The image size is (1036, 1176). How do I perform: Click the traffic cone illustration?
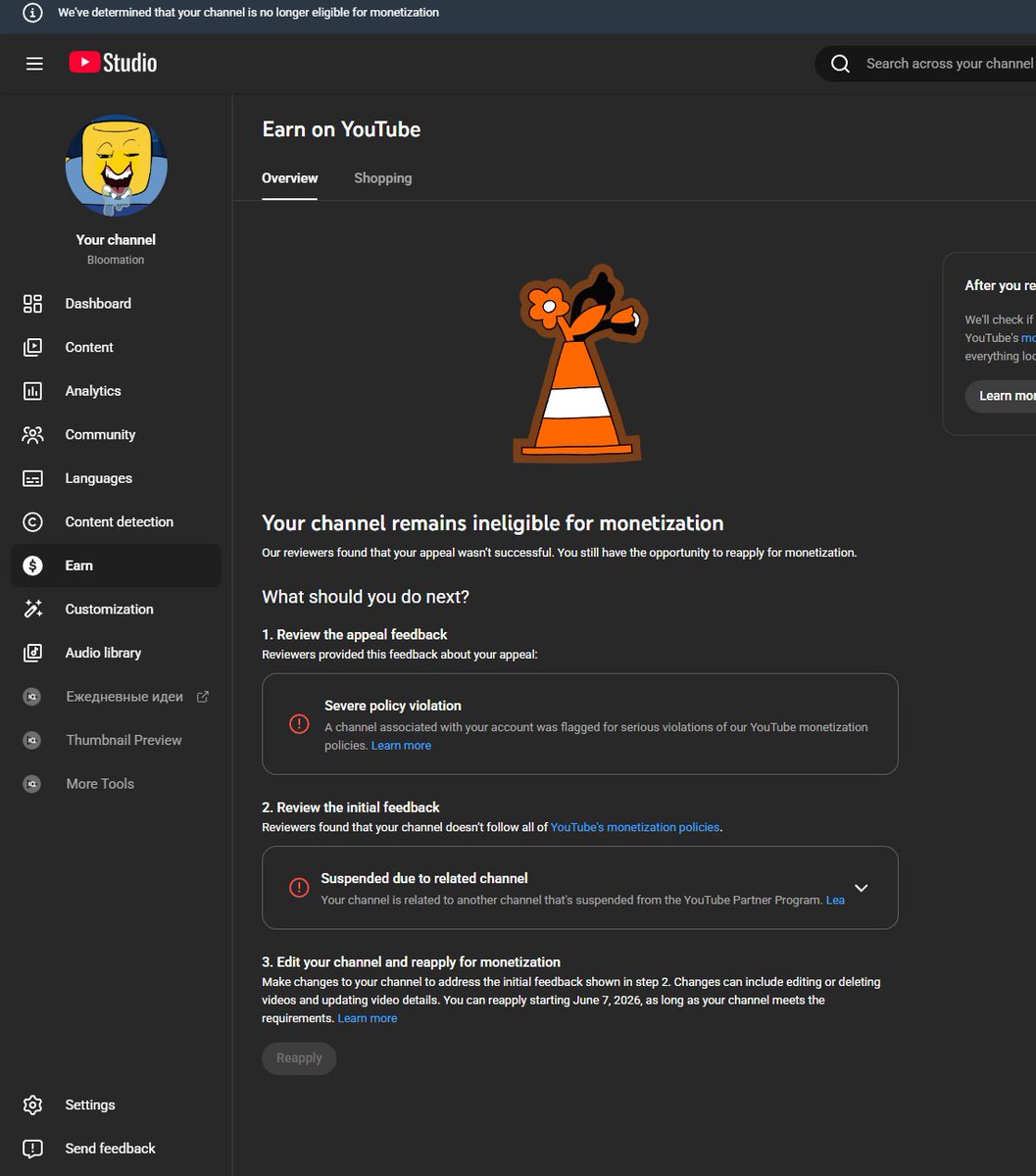tap(580, 364)
